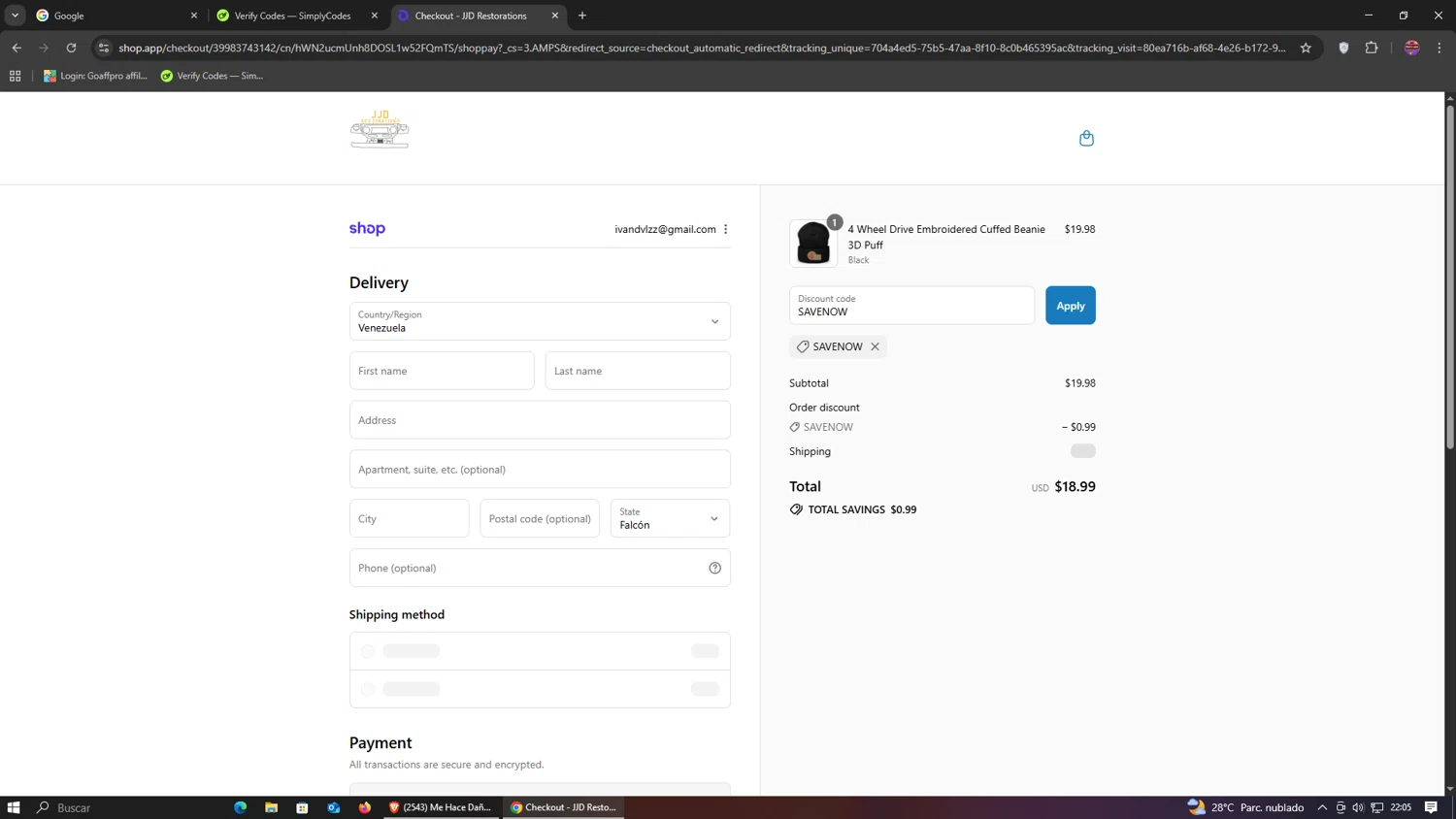Image resolution: width=1456 pixels, height=819 pixels.
Task: Click the TOTAL SAVINGS $0.99 text
Action: [x=862, y=509]
